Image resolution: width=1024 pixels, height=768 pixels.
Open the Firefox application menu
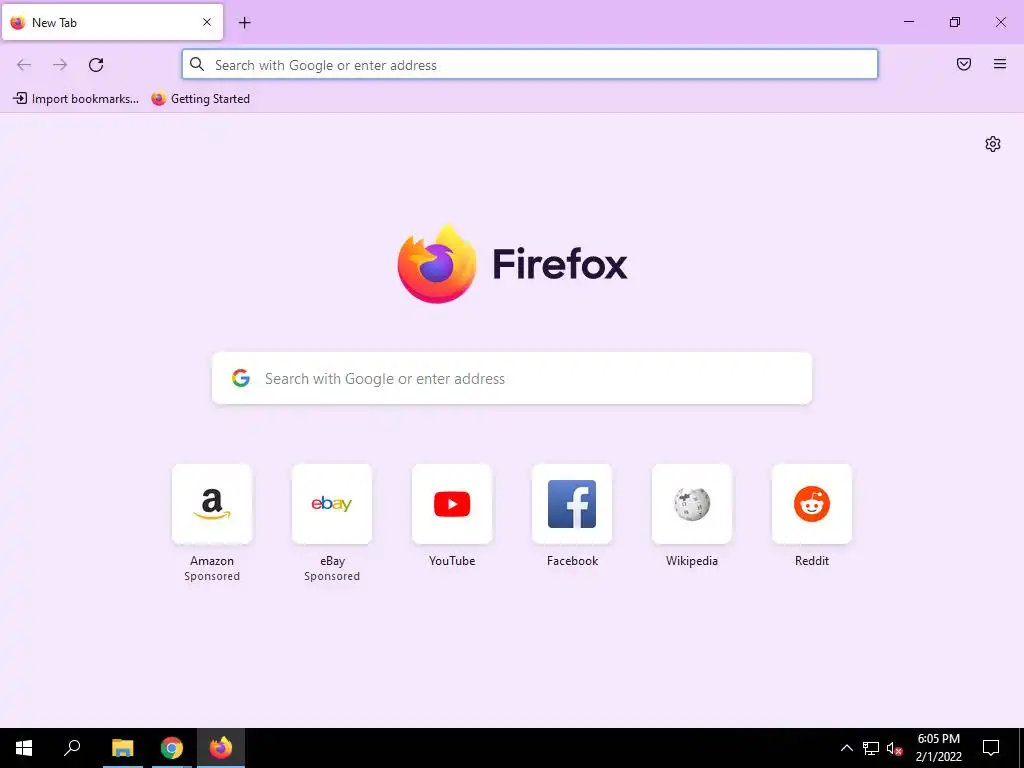pyautogui.click(x=1000, y=64)
